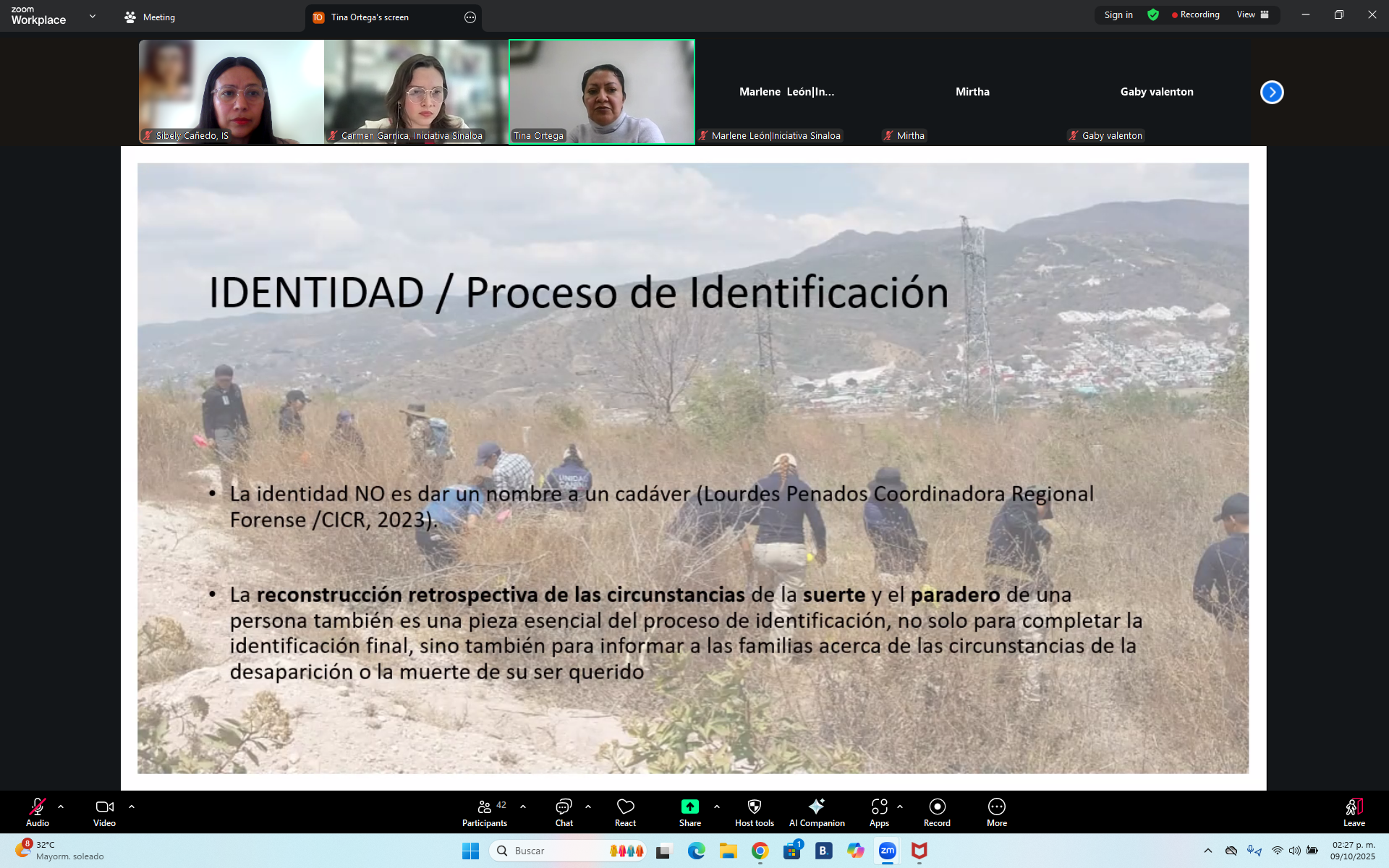Expand audio settings options
The width and height of the screenshot is (1389, 868).
tap(60, 807)
